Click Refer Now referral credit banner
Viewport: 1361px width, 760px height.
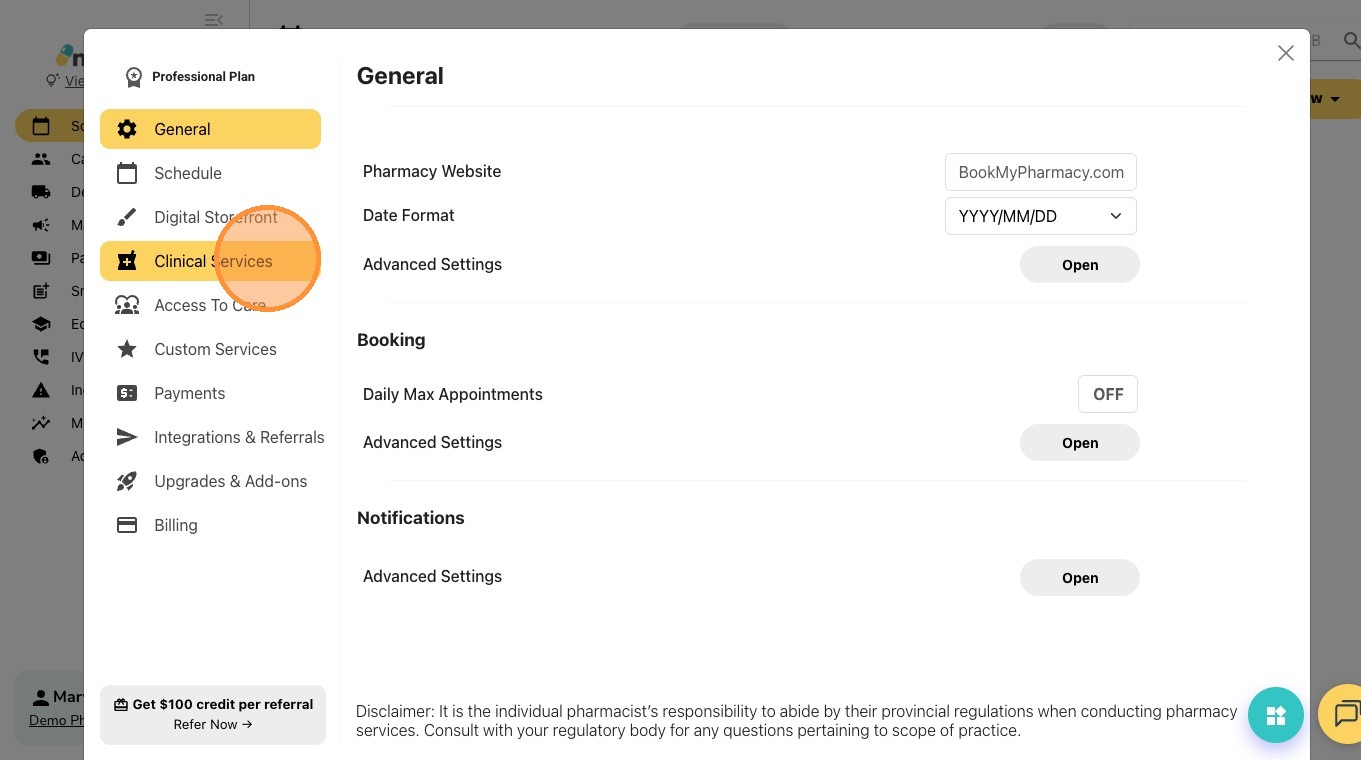pos(213,714)
